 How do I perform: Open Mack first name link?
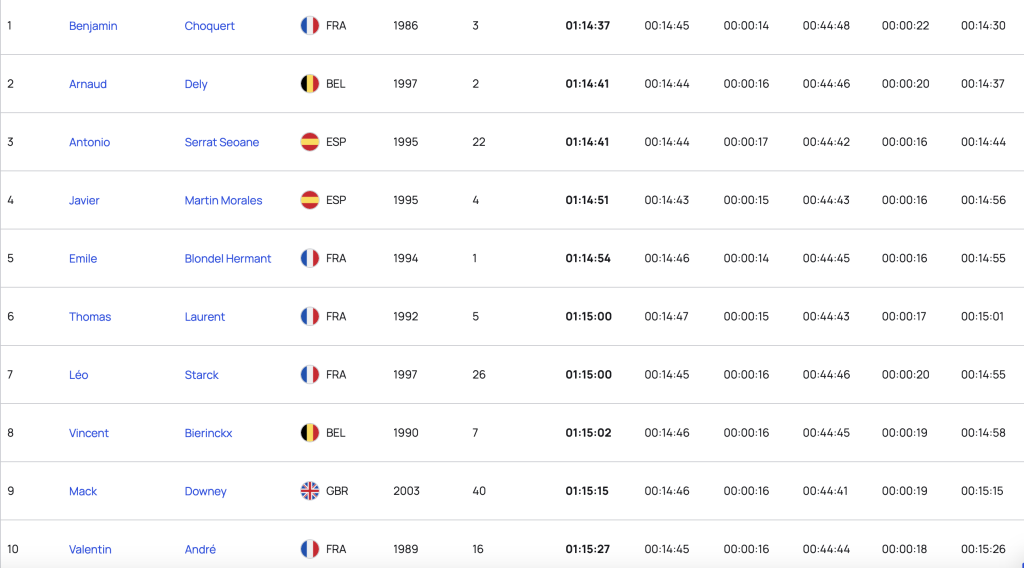click(x=82, y=491)
